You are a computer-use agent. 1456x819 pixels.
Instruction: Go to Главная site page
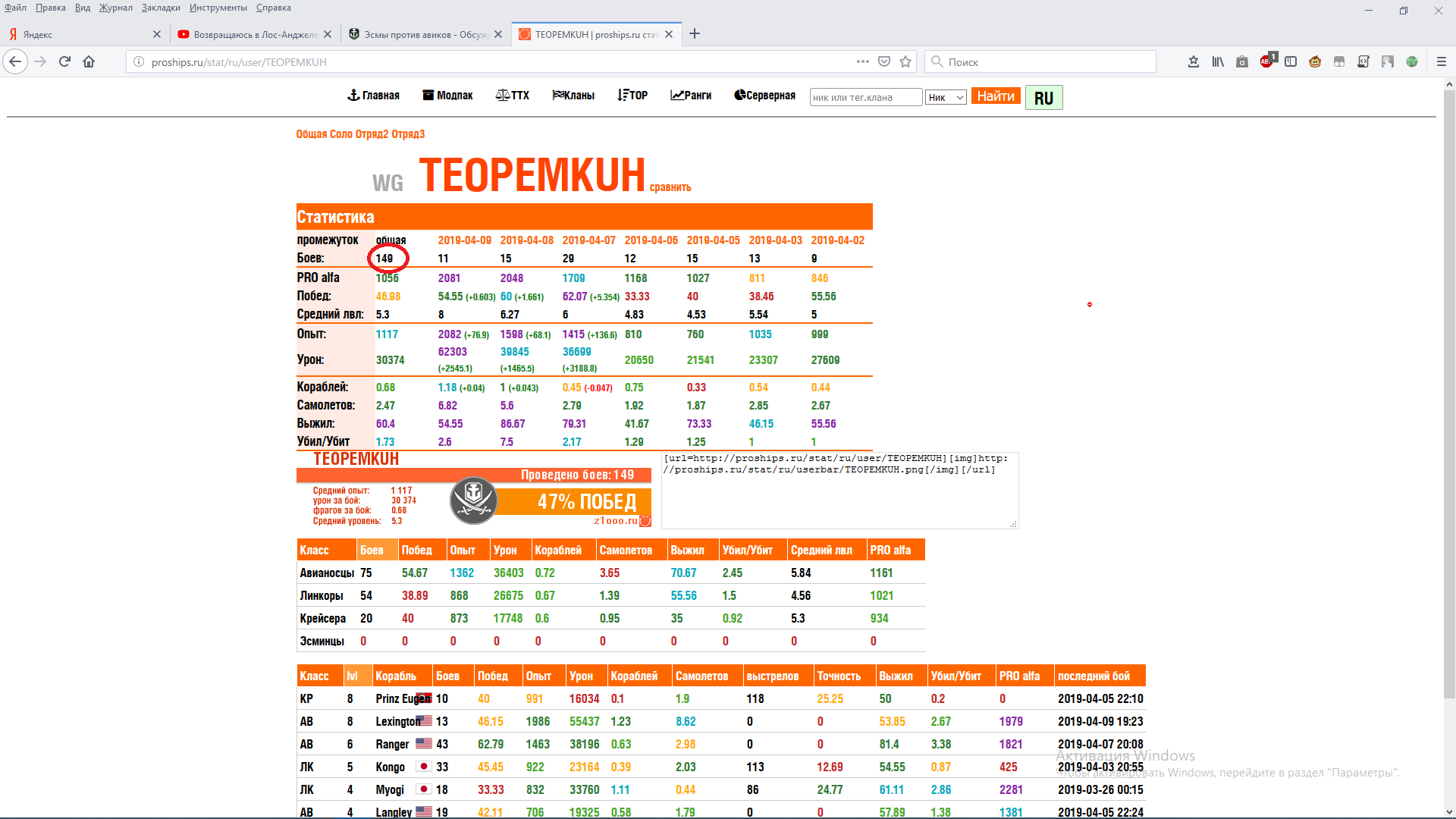click(373, 96)
